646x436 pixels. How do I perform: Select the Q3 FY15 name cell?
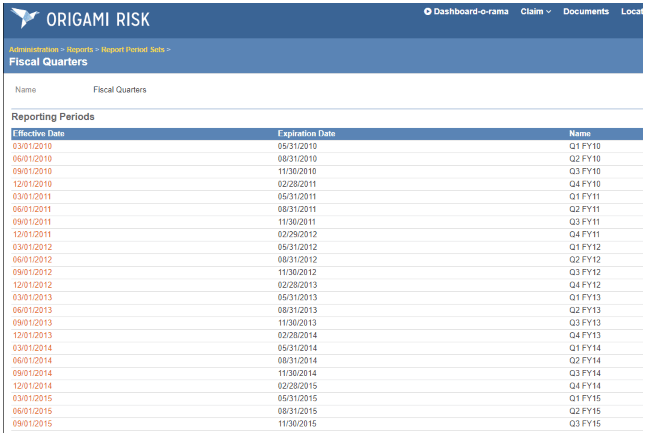[585, 424]
